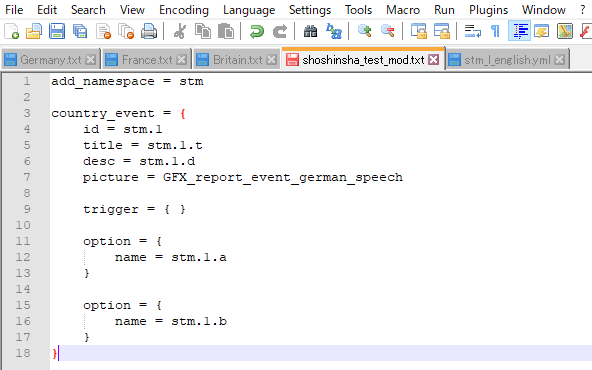Open the Language menu
The height and width of the screenshot is (370, 592).
pos(249,9)
